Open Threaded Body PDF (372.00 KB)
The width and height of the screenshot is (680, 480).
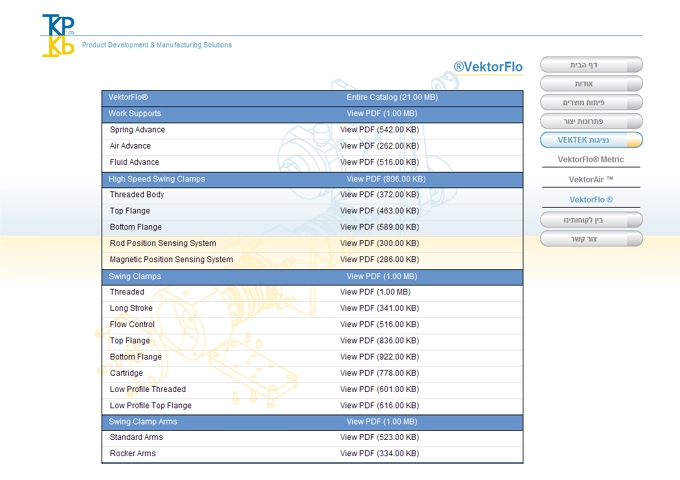click(x=379, y=195)
